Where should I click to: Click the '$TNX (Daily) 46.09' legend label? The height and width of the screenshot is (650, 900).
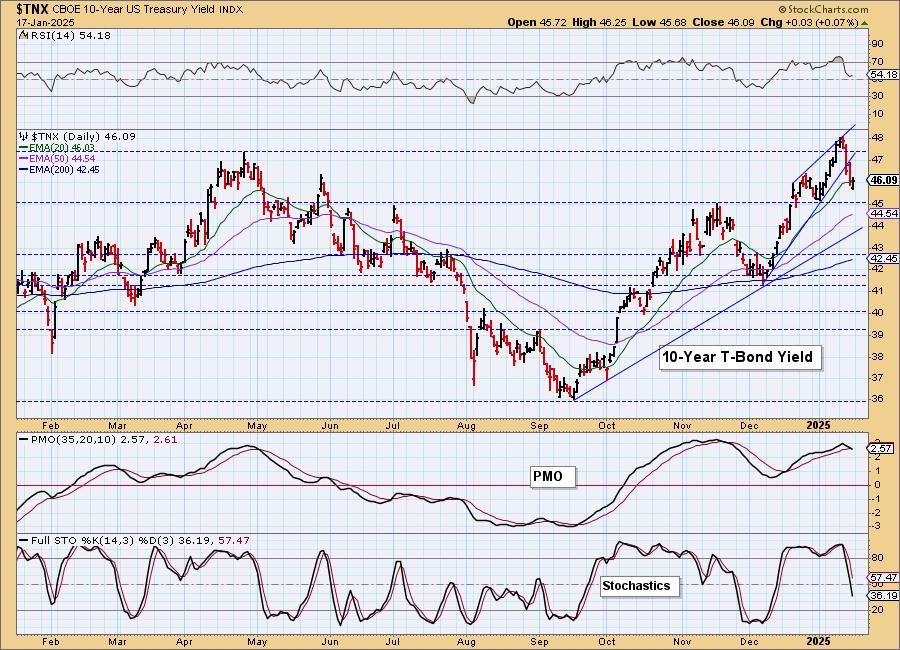pos(83,136)
